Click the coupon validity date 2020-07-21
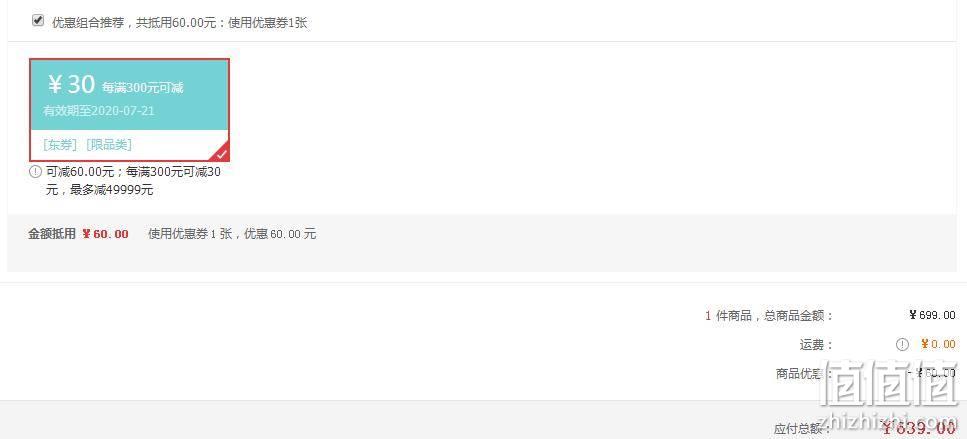 pyautogui.click(x=123, y=111)
